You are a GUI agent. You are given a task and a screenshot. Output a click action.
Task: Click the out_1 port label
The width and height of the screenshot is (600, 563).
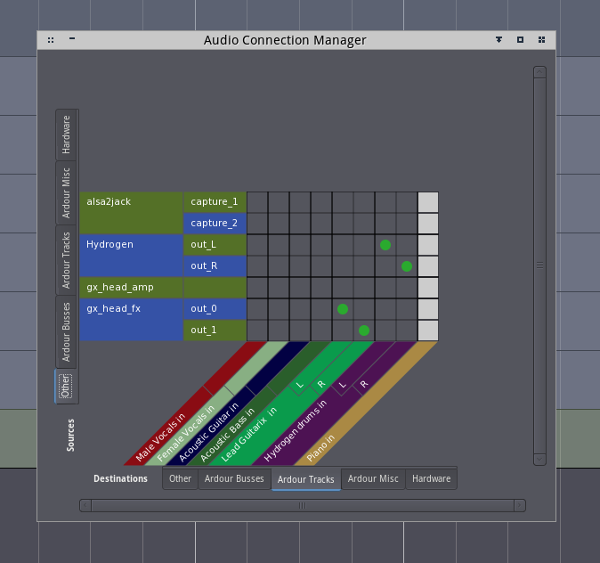(215, 330)
